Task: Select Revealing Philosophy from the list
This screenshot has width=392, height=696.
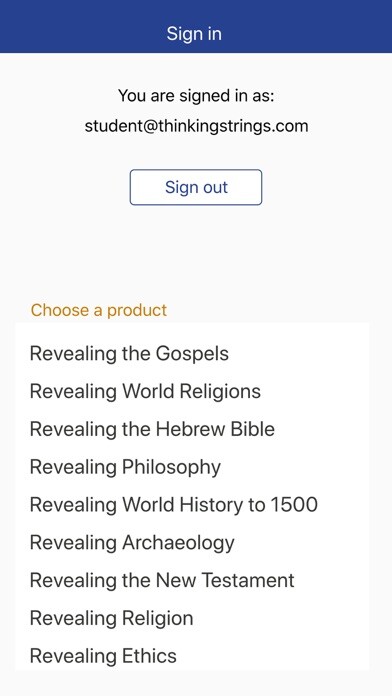Action: click(x=192, y=467)
